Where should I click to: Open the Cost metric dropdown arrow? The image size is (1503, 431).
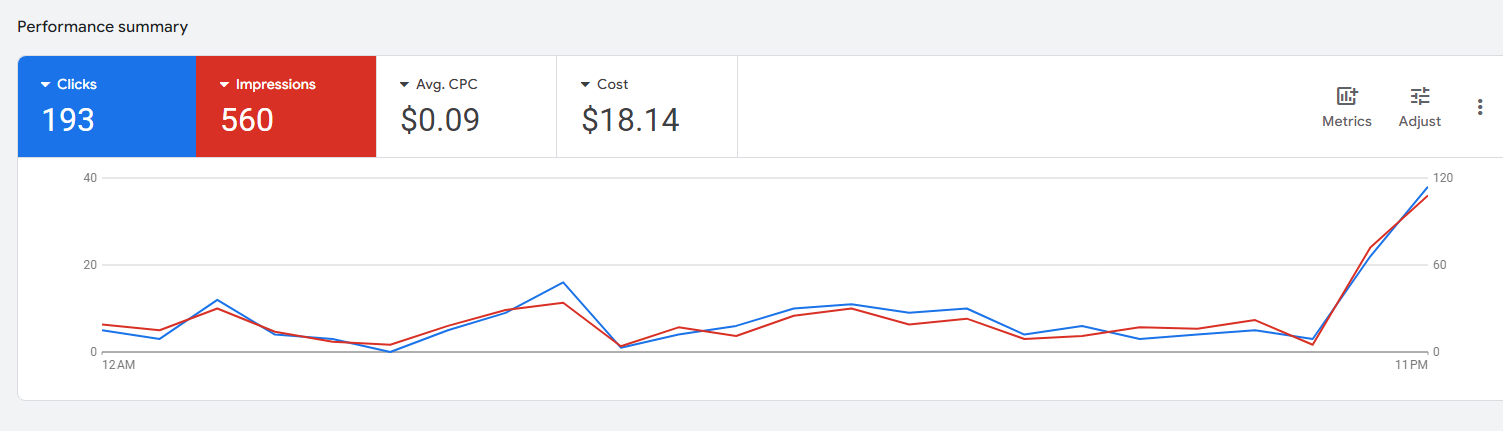pyautogui.click(x=585, y=85)
